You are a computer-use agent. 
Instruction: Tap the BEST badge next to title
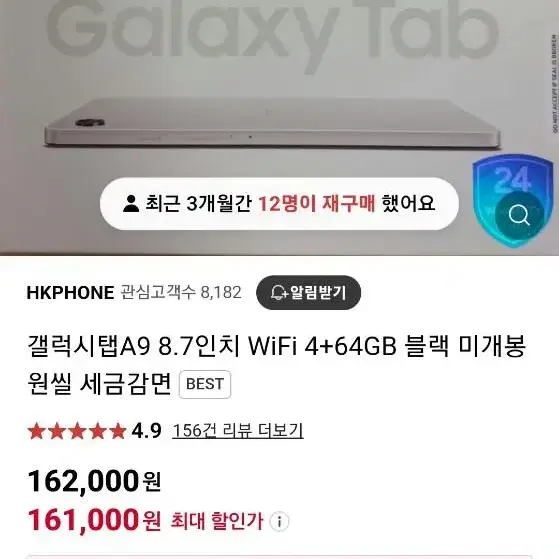[205, 384]
